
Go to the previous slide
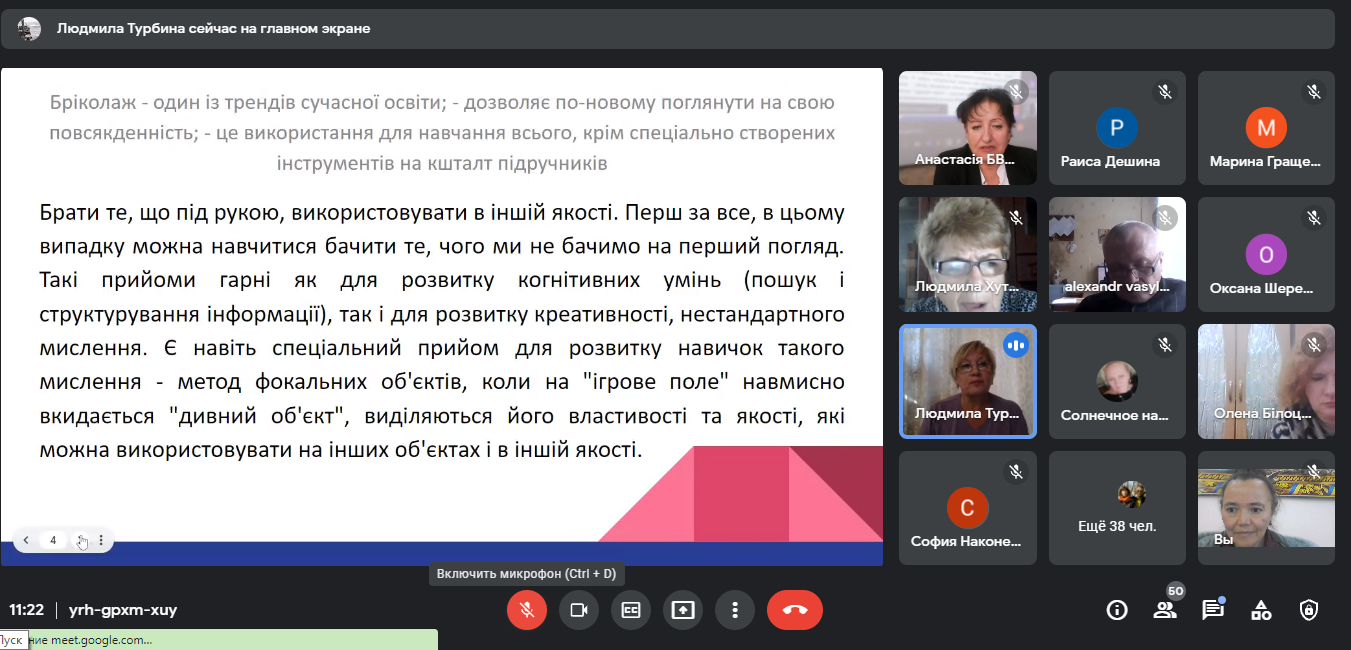26,541
